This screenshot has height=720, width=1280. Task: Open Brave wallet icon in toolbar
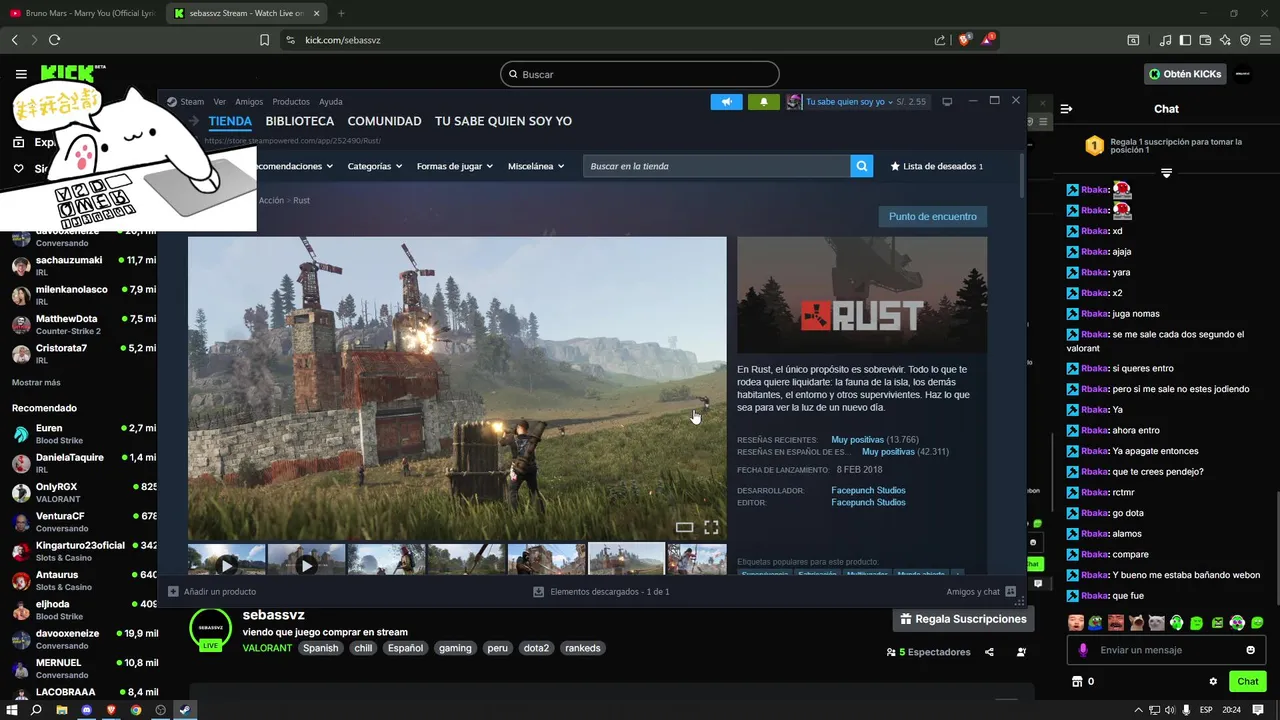coord(1206,40)
